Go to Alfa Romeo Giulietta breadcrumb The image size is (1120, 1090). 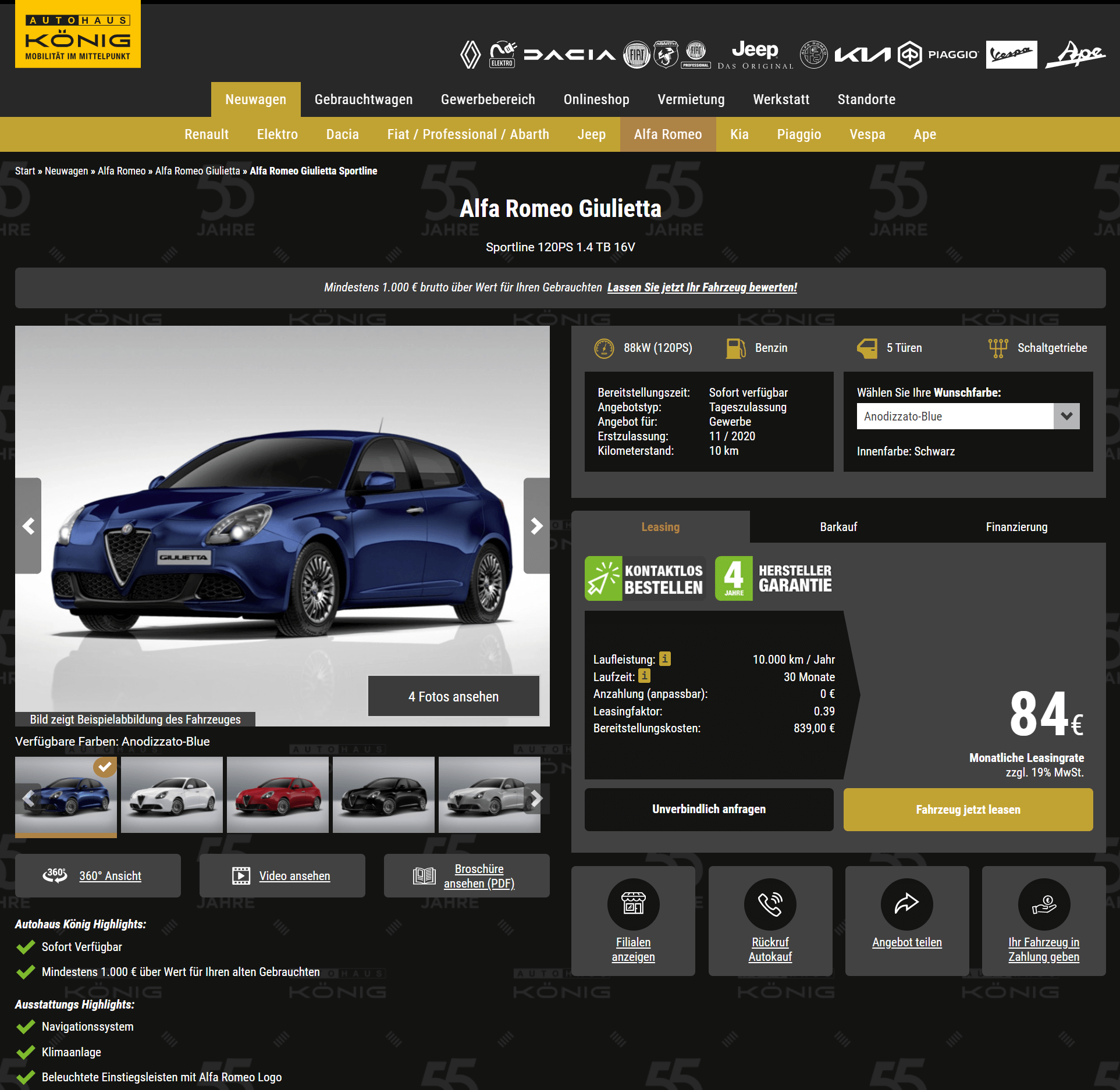[197, 171]
